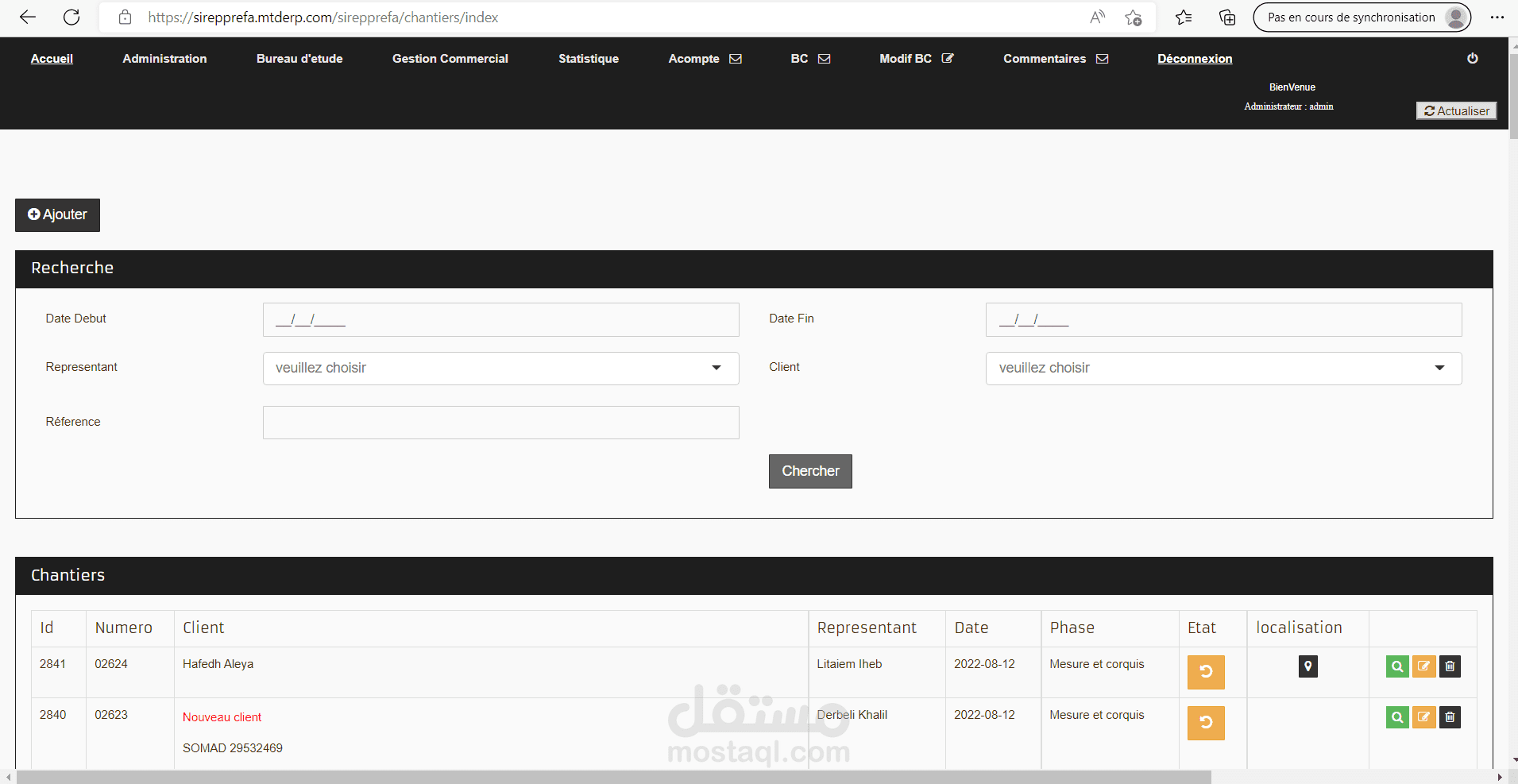View site information lock icon
Image resolution: width=1518 pixels, height=784 pixels.
pos(125,17)
